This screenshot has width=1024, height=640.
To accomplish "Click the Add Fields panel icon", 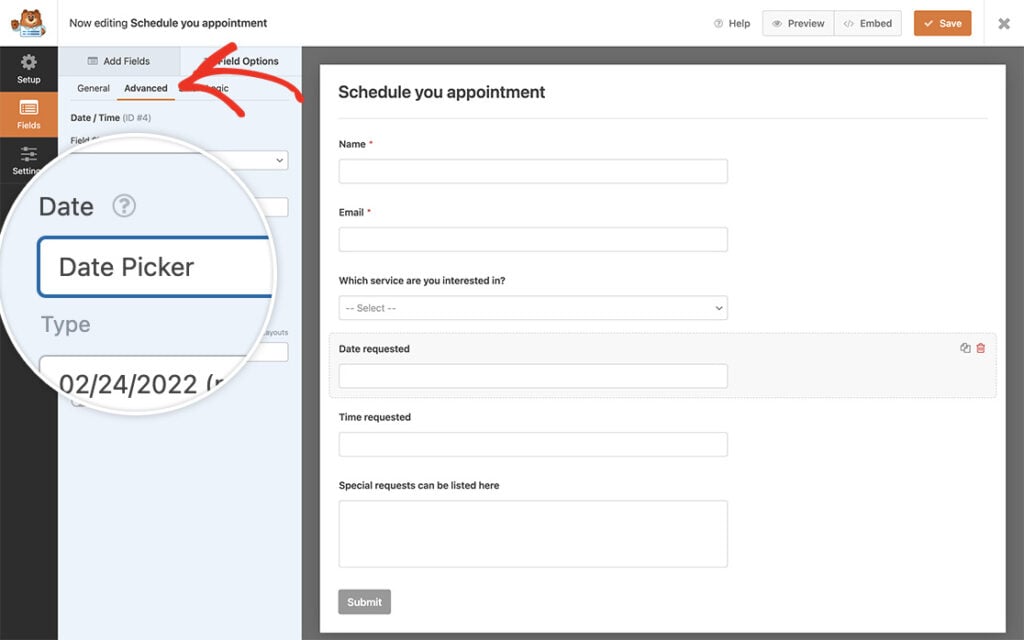I will pos(119,60).
